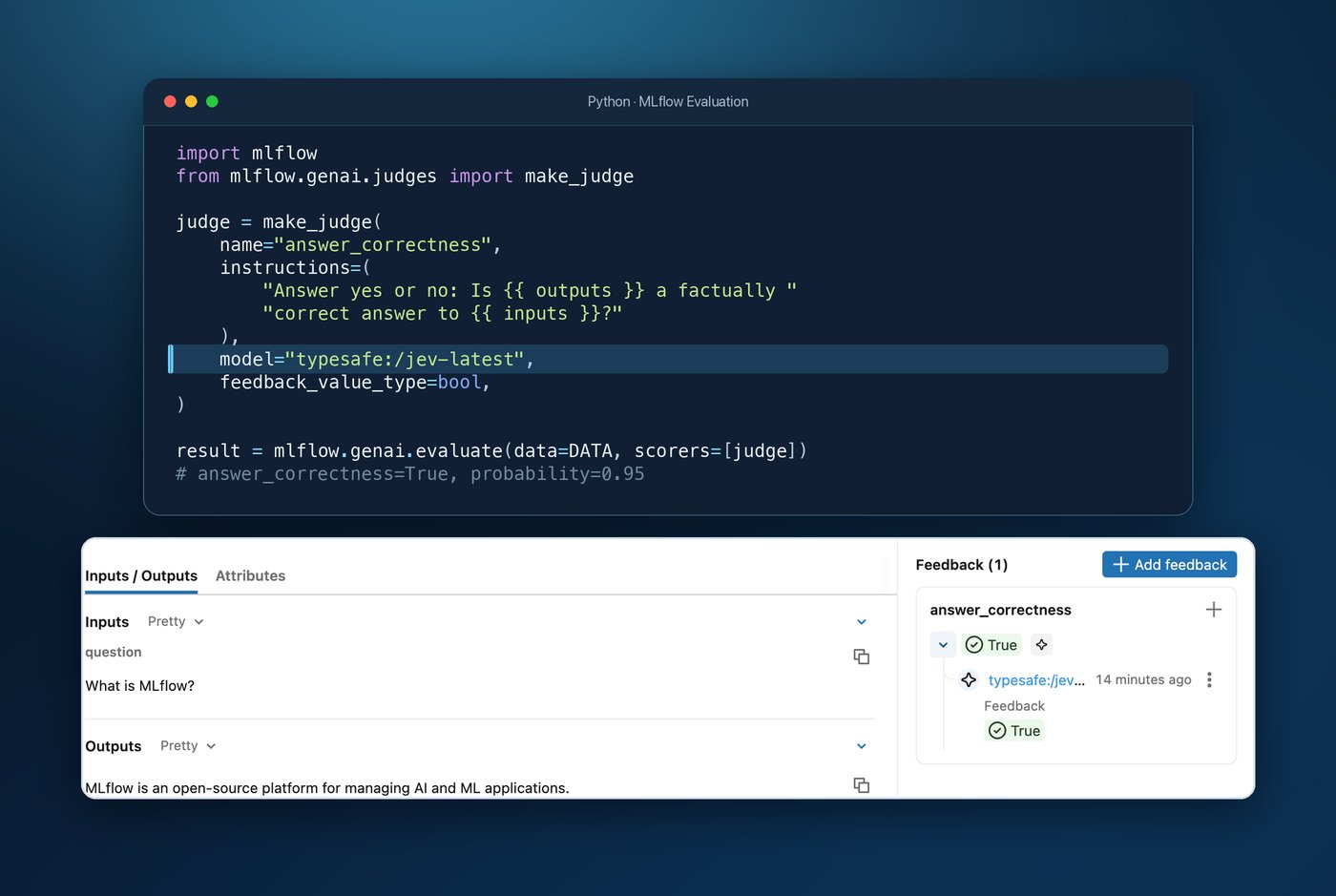Viewport: 1336px width, 896px height.
Task: Click the Python · MLflow Evaluation window title
Action: pyautogui.click(x=668, y=101)
